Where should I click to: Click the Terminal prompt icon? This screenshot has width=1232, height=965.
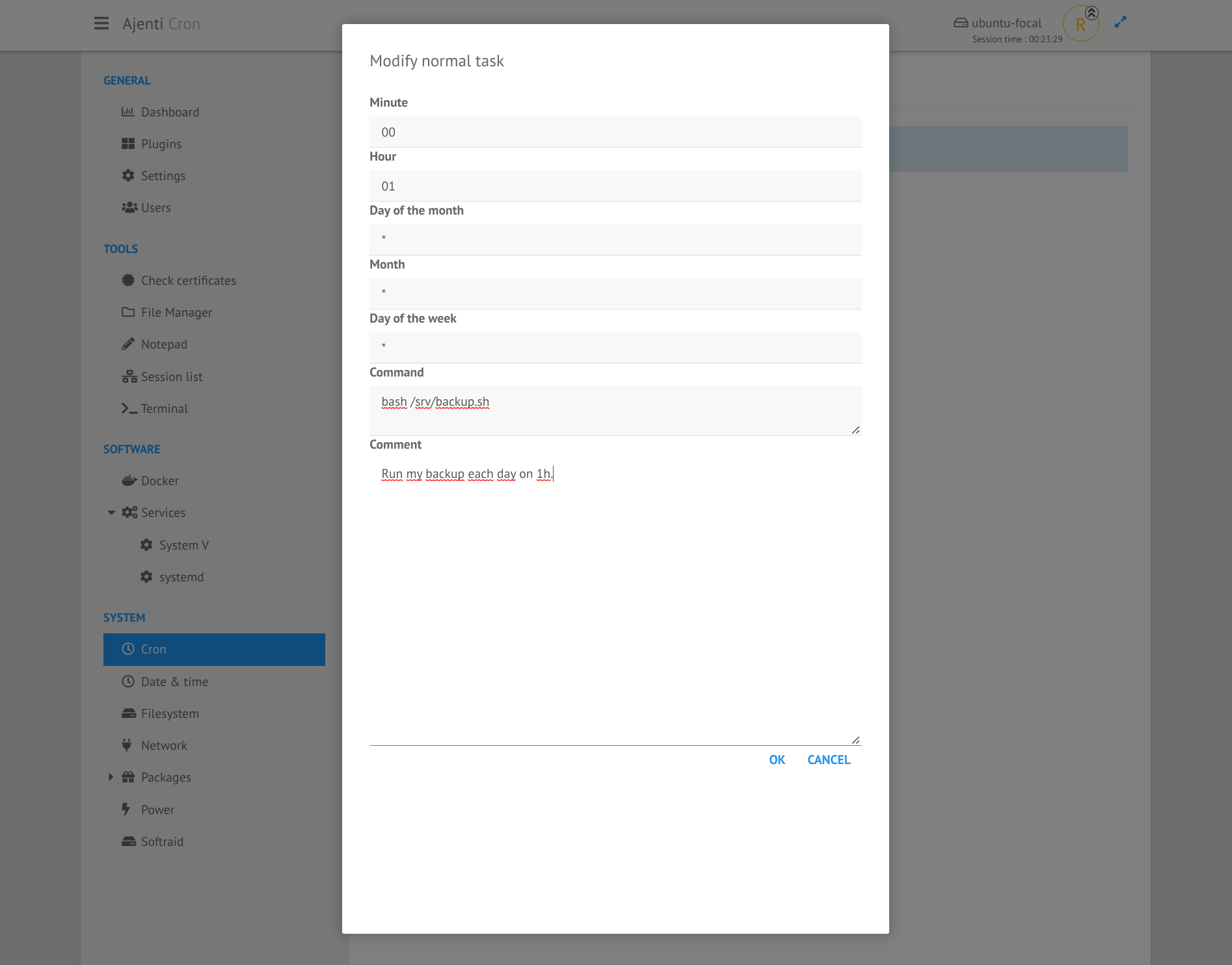tap(129, 409)
